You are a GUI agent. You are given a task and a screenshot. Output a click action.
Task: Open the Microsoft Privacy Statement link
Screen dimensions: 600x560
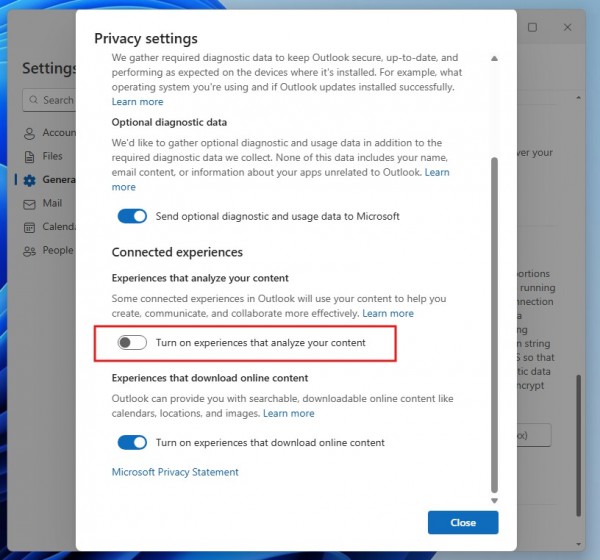click(175, 472)
